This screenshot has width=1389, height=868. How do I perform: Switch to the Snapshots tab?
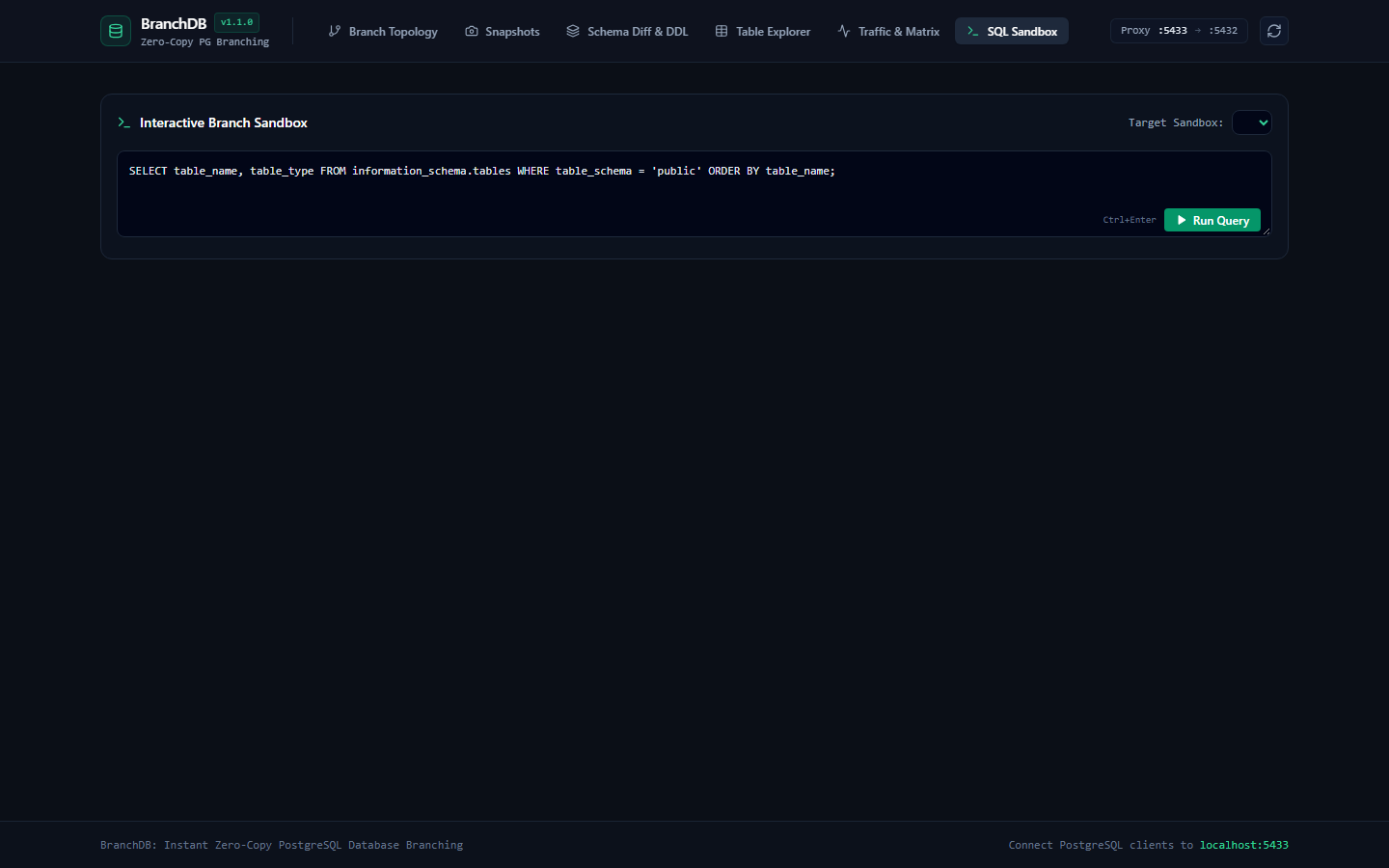(503, 31)
